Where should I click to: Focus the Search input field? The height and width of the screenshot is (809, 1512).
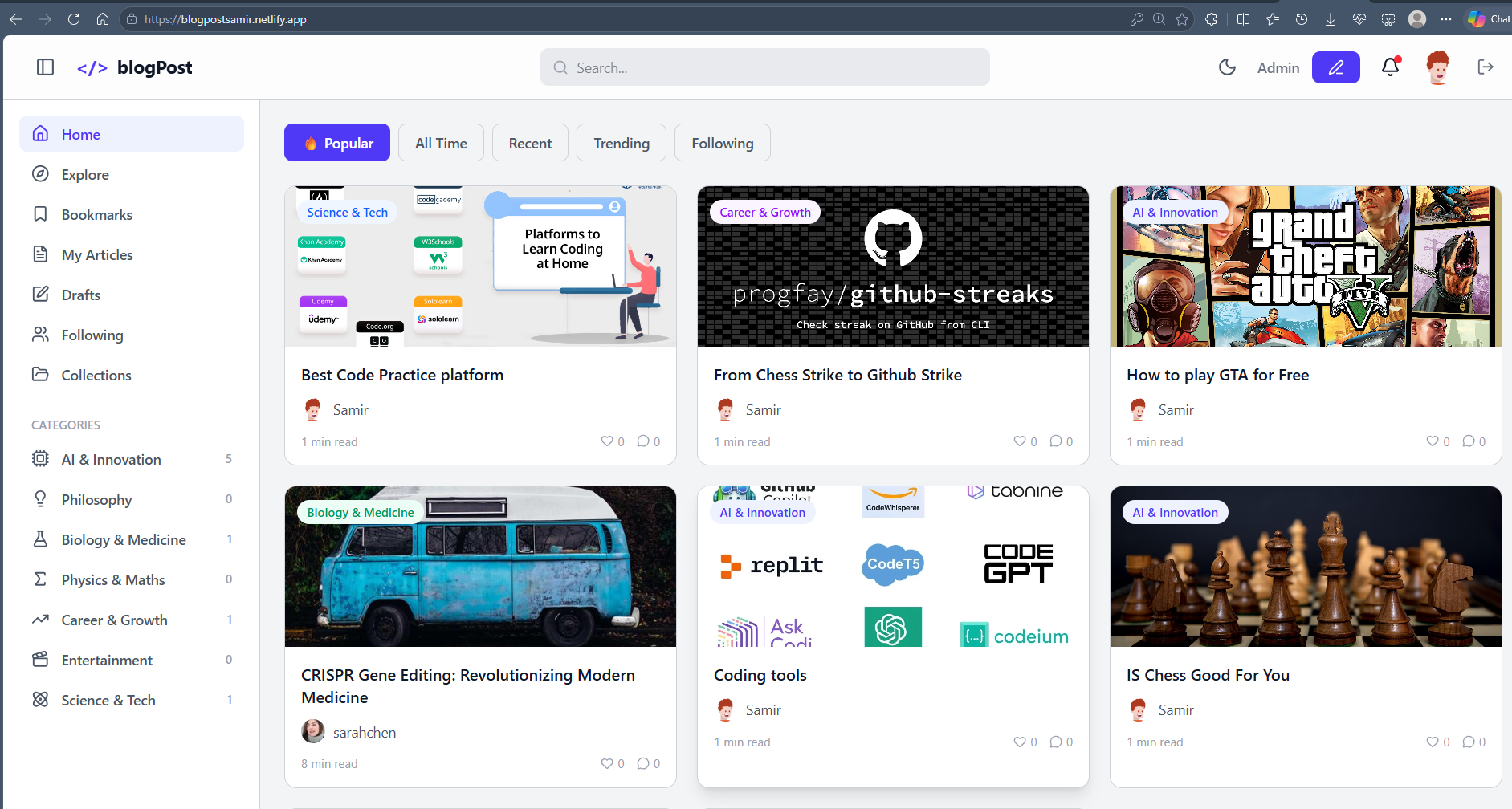(764, 67)
